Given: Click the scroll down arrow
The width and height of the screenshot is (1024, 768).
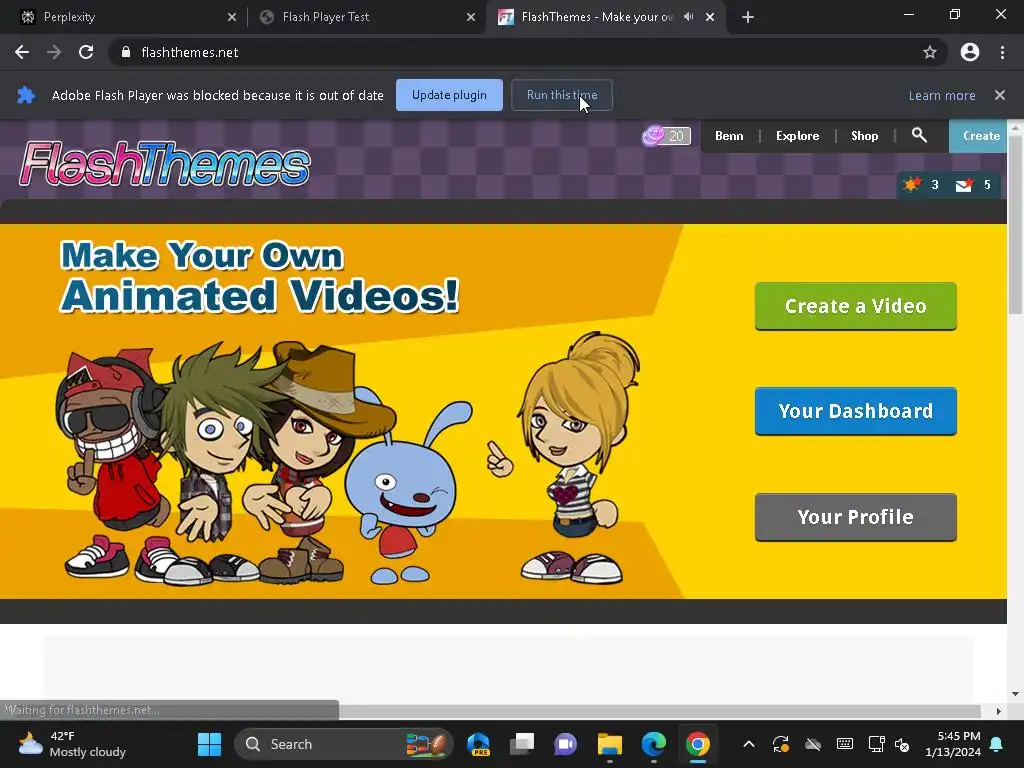Looking at the screenshot, I should click(1015, 694).
